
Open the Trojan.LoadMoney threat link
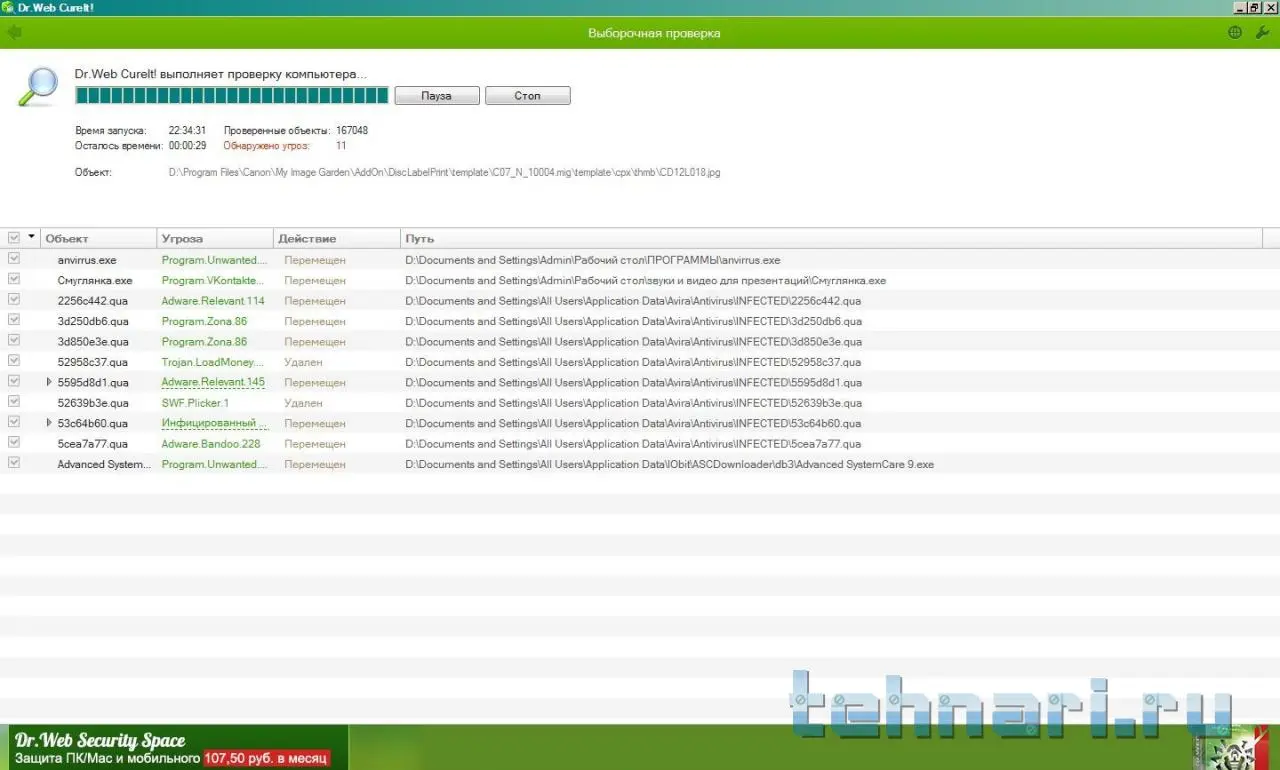pyautogui.click(x=213, y=362)
